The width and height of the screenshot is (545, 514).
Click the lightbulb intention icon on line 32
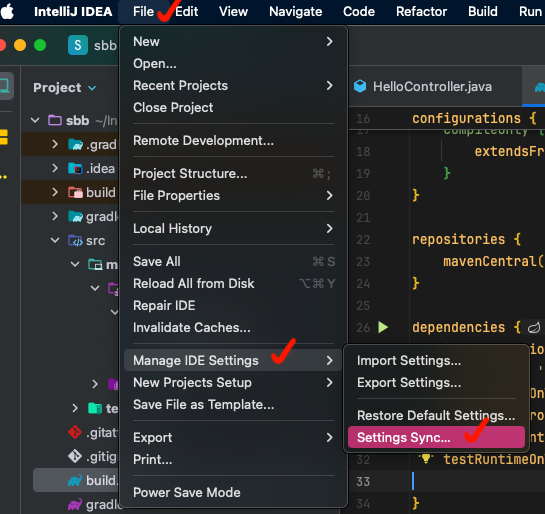point(426,459)
